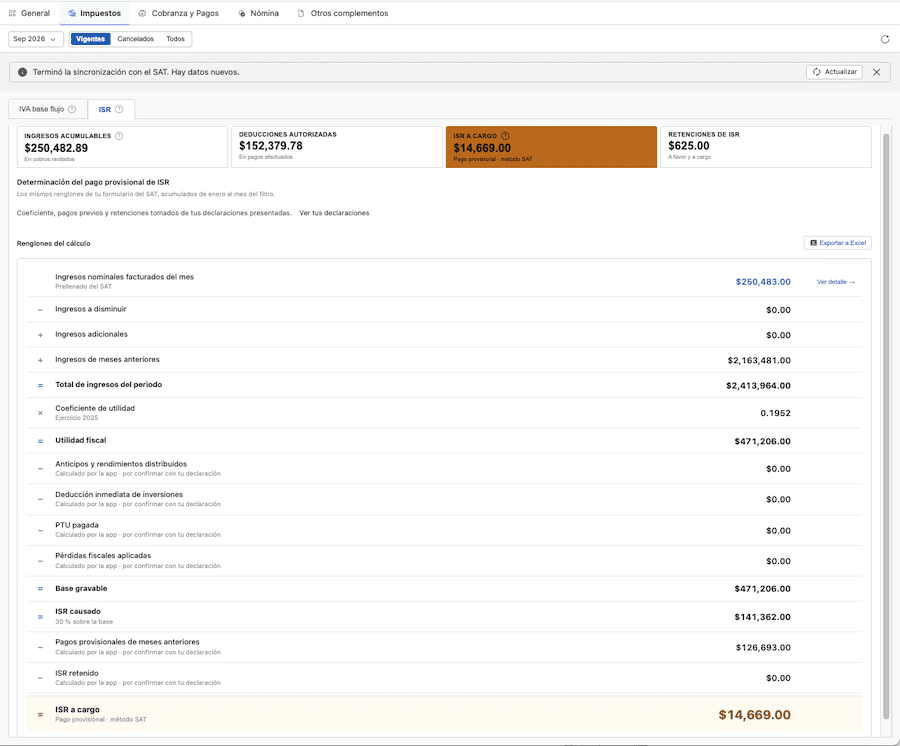The image size is (900, 746).
Task: Click help icon next to Ingresos Acumulables
Action: click(x=119, y=136)
